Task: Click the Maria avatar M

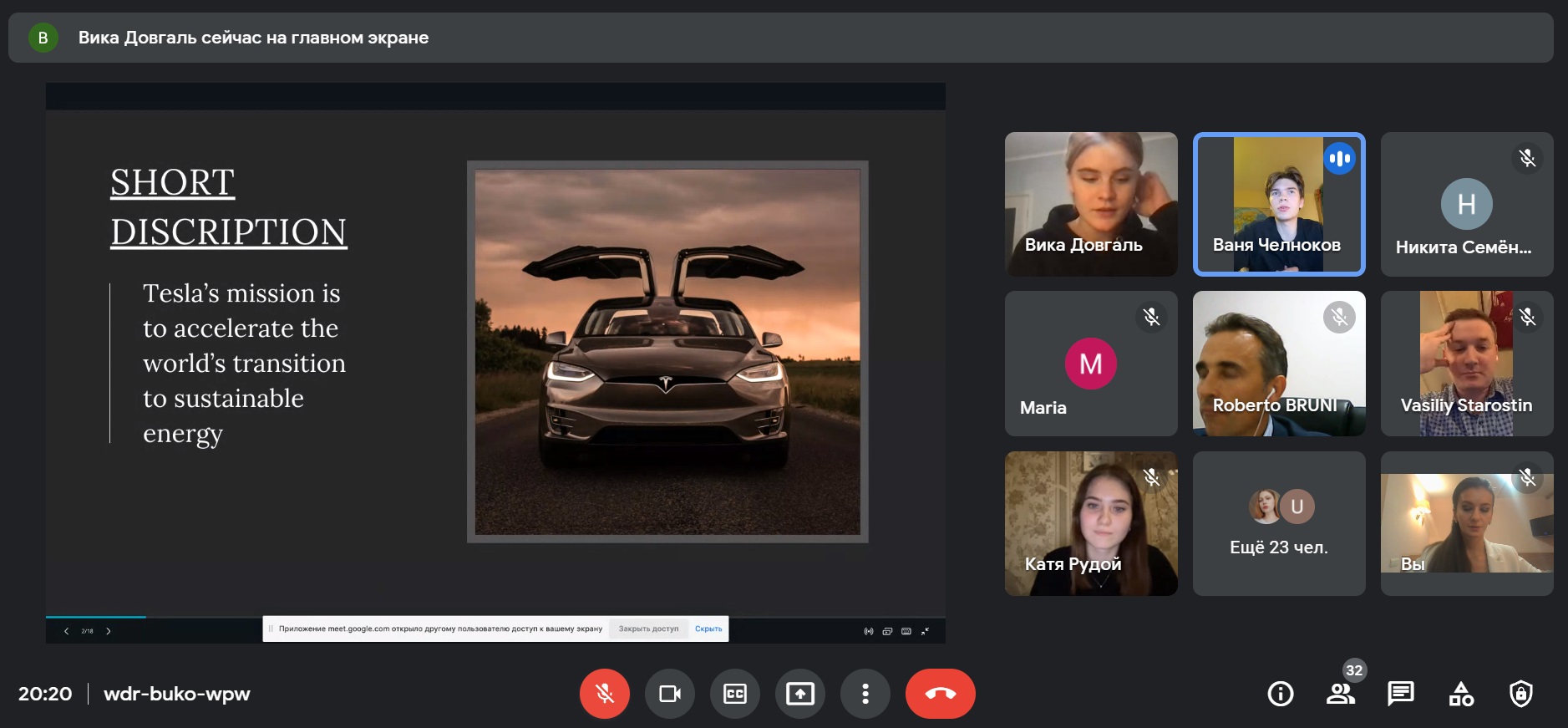Action: pos(1091,364)
